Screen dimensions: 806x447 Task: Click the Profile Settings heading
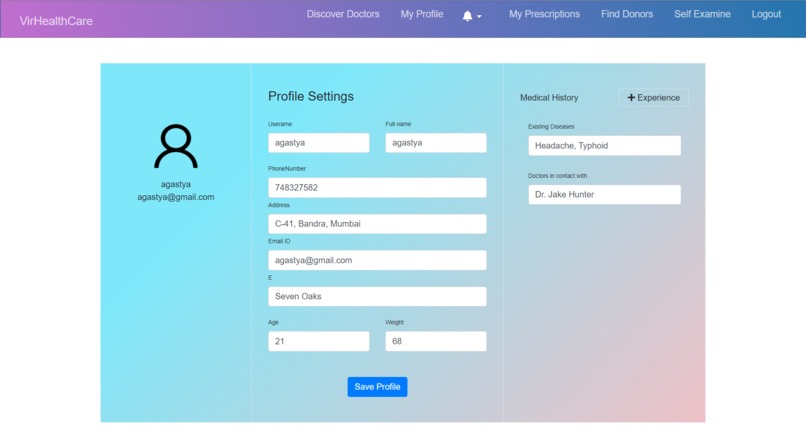[x=311, y=97]
